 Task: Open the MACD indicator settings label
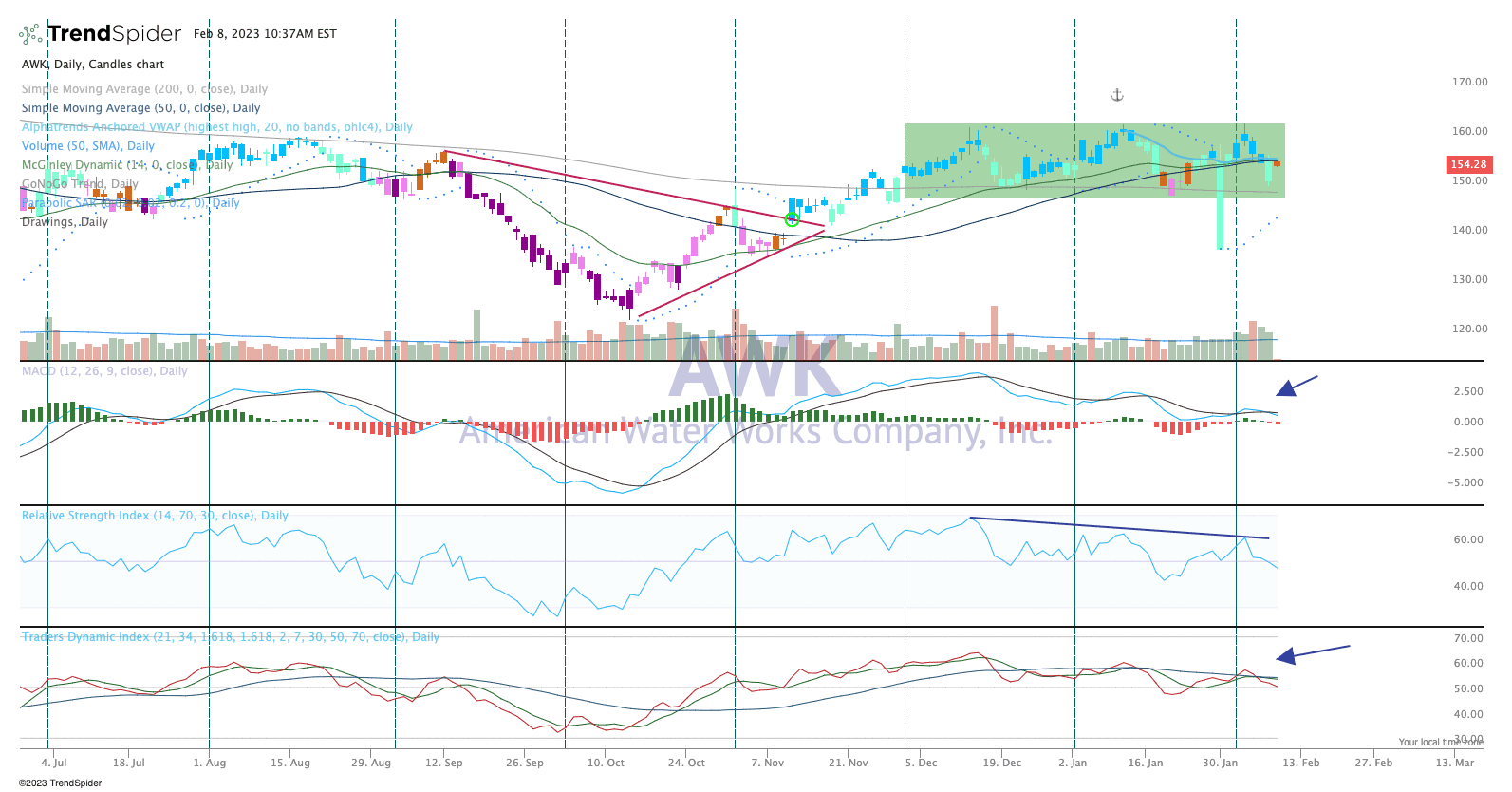point(104,371)
